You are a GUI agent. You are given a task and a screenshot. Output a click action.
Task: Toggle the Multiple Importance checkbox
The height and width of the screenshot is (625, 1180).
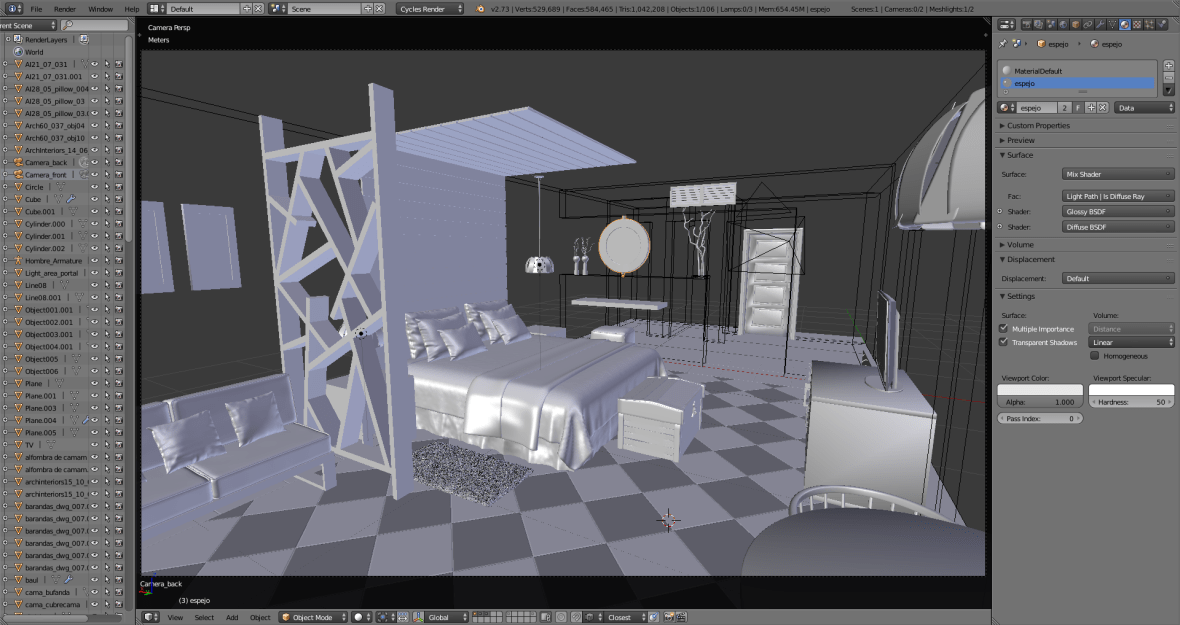(1004, 328)
